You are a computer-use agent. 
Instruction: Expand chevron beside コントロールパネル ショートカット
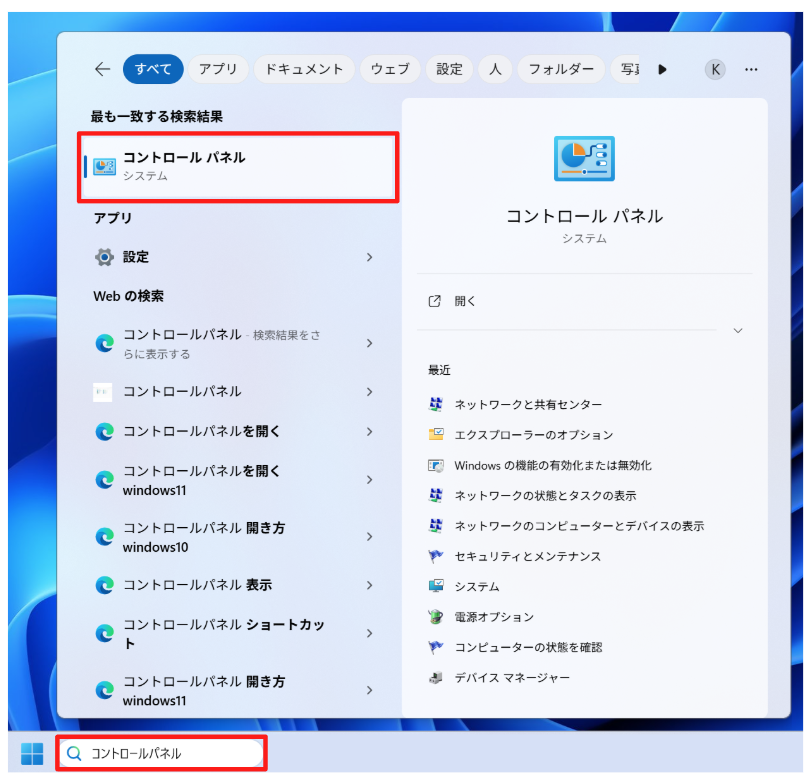369,633
